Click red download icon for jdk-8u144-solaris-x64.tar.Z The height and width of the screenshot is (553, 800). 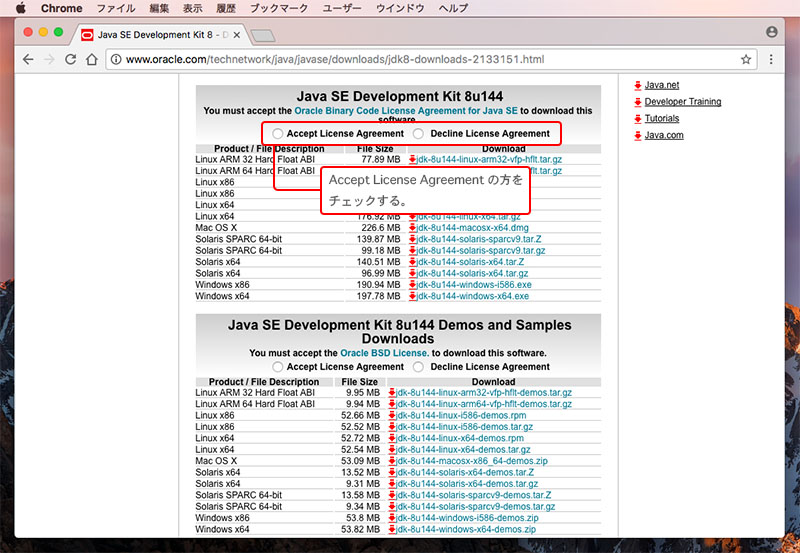(x=413, y=262)
